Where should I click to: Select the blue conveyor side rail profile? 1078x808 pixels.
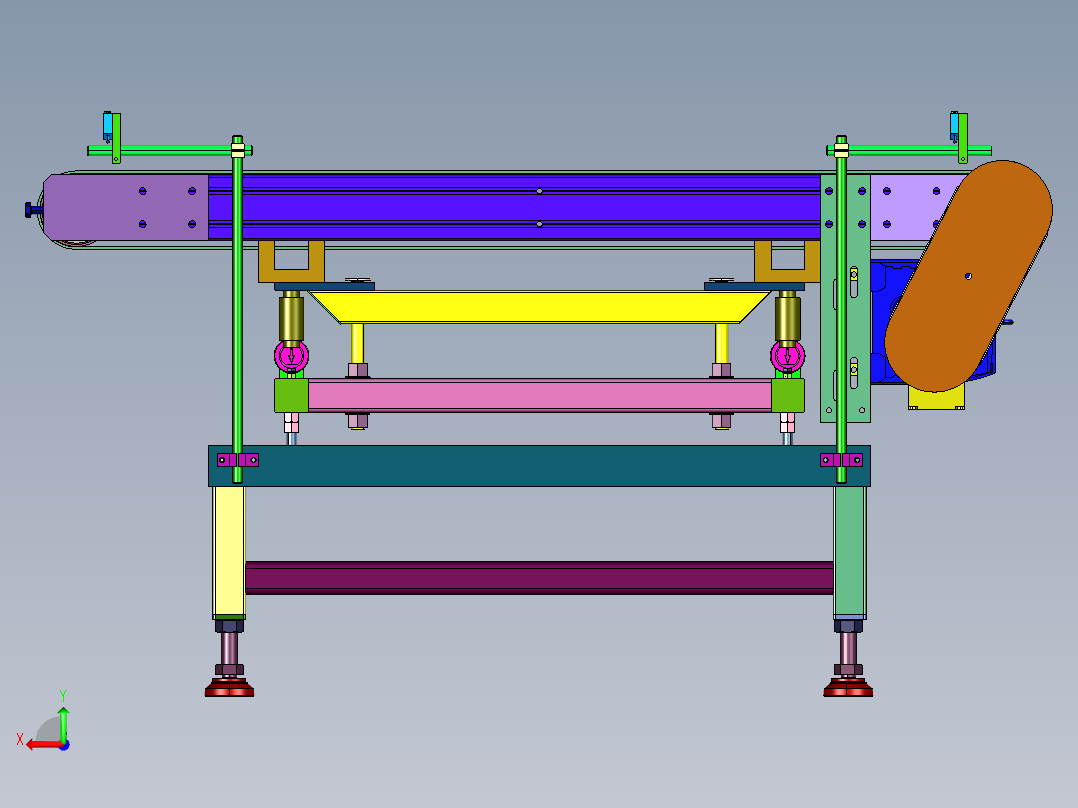coord(520,207)
